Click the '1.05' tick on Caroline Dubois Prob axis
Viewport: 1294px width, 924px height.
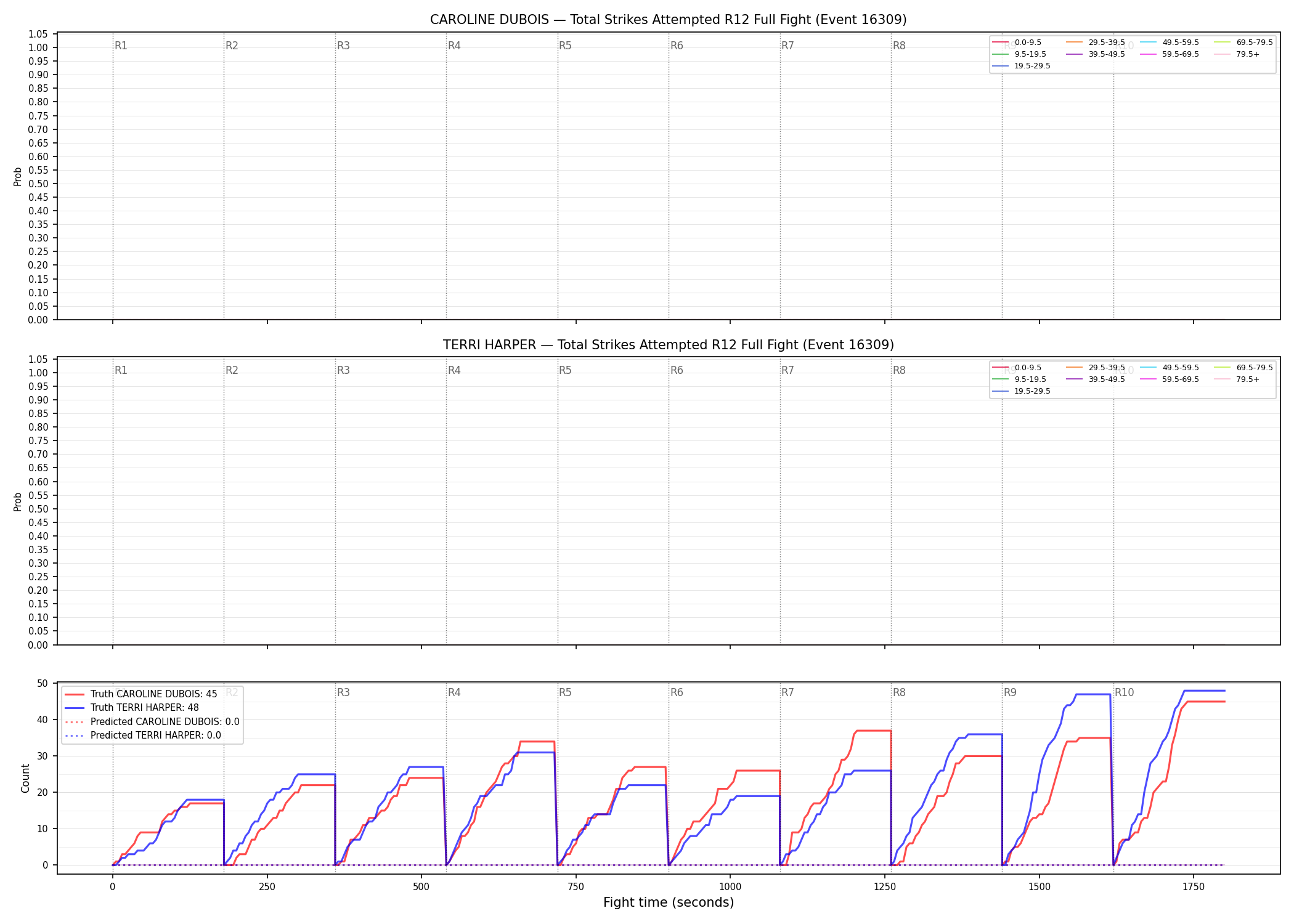[x=38, y=34]
